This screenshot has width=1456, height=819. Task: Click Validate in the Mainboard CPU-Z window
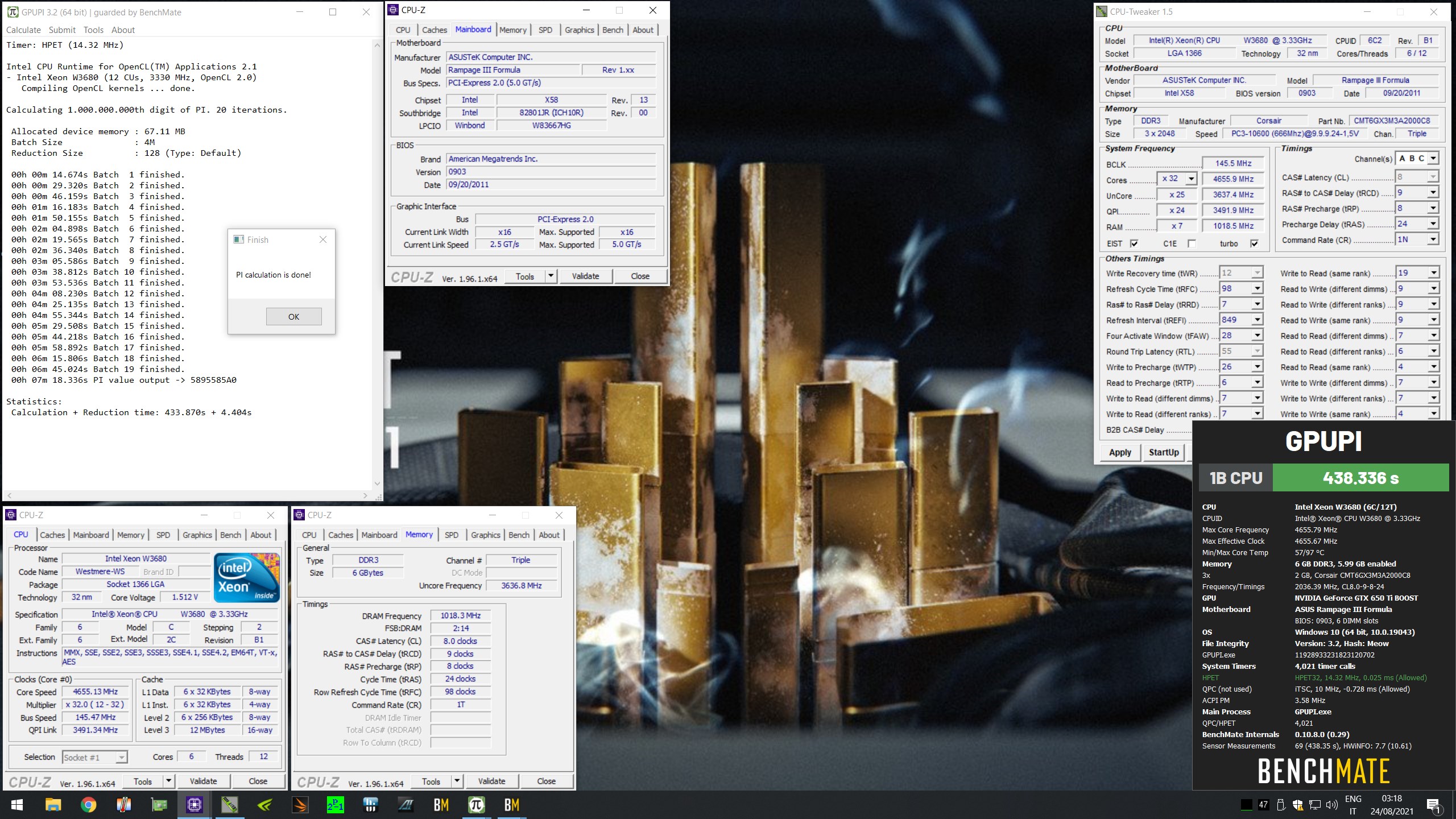(585, 276)
